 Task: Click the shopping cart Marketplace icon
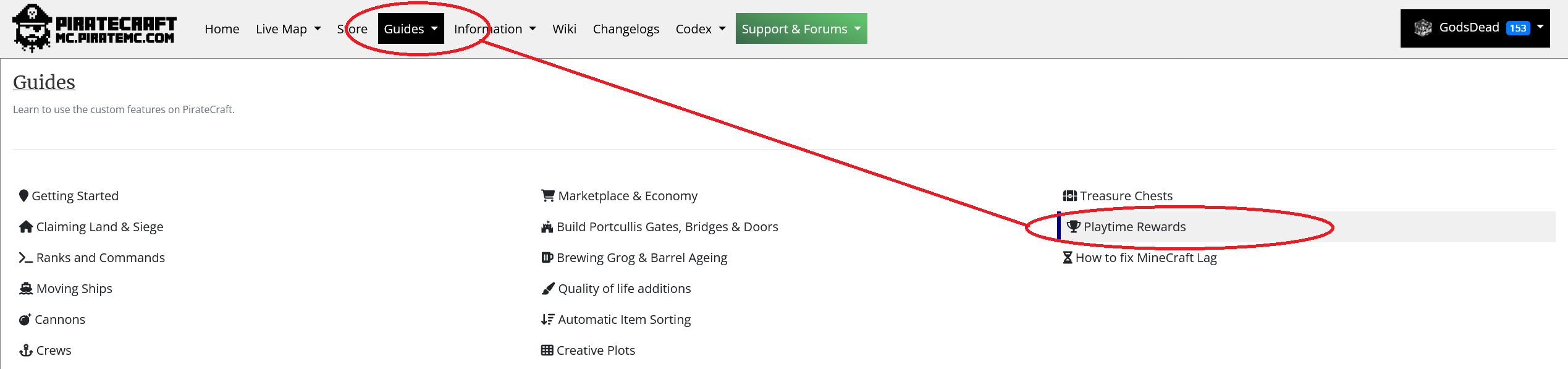coord(547,196)
